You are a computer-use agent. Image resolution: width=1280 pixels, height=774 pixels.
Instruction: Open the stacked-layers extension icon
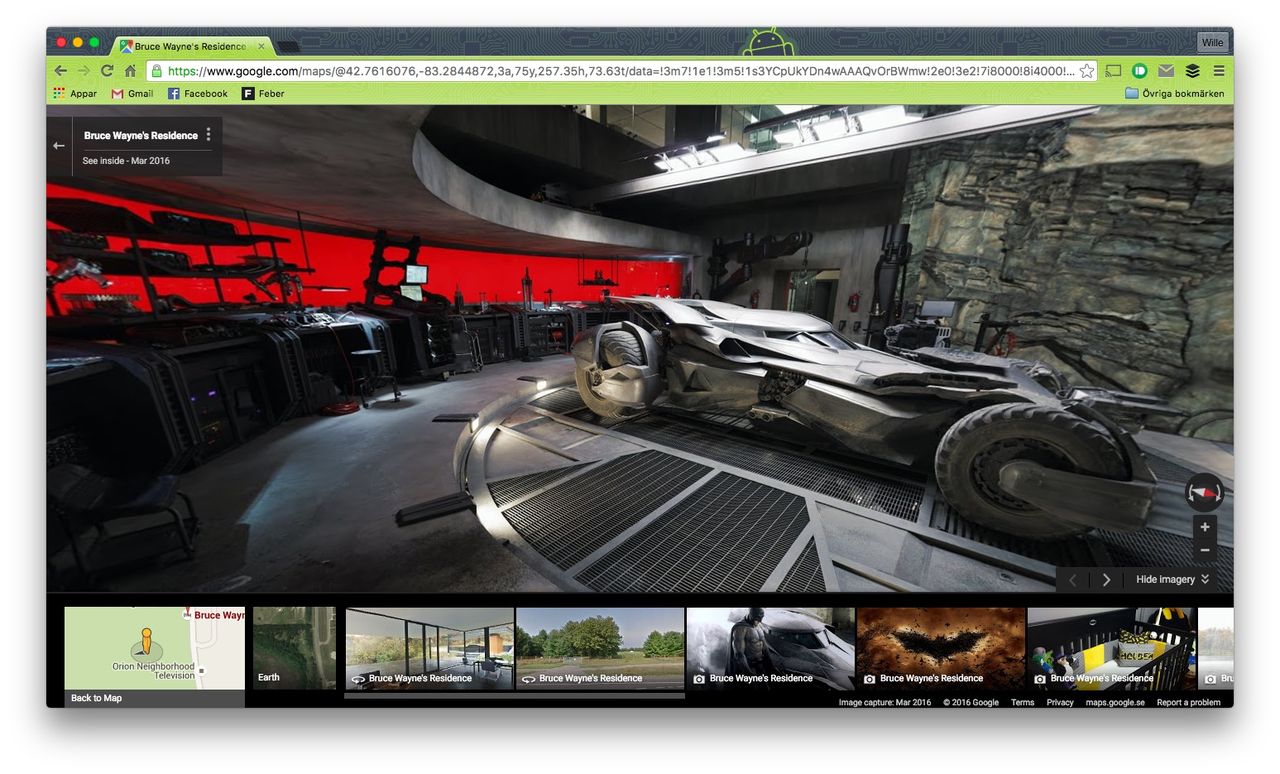pos(1192,71)
